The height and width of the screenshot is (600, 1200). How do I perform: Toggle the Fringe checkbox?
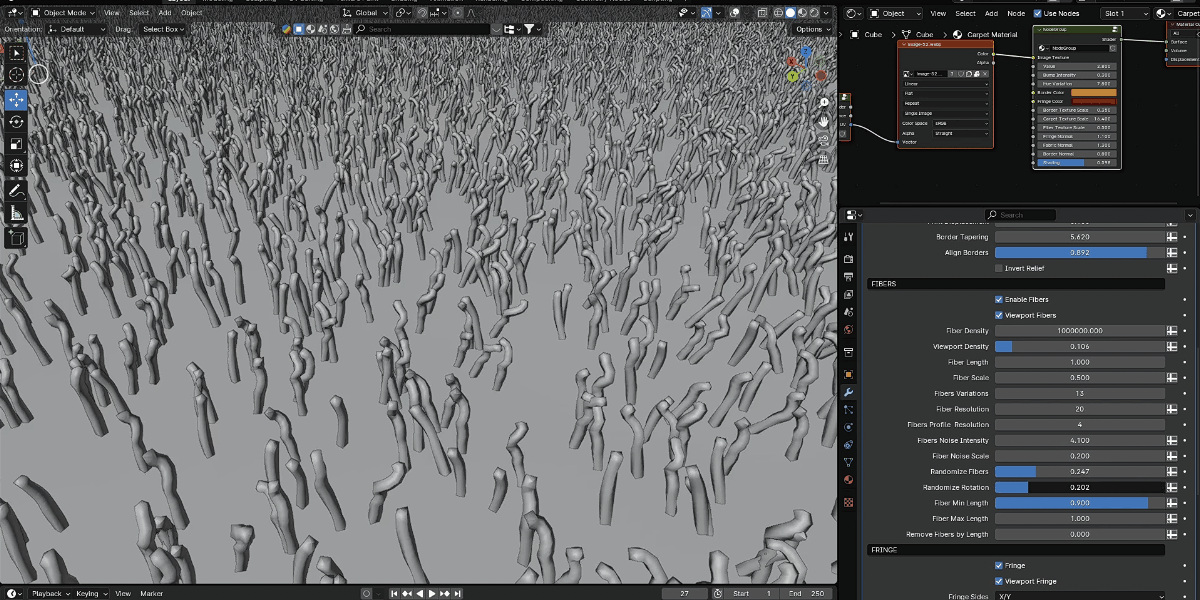[999, 565]
